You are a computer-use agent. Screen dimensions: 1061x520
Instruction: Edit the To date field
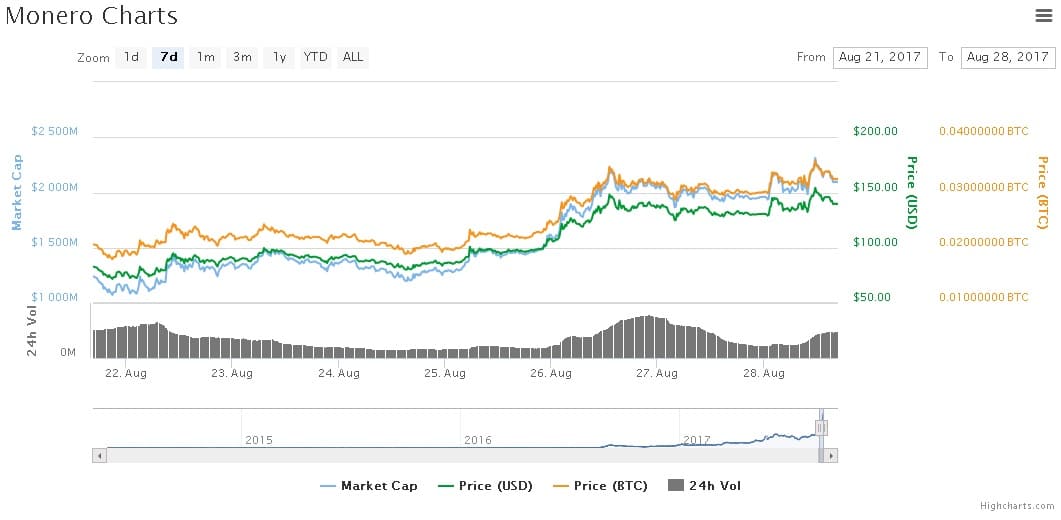click(x=1007, y=57)
